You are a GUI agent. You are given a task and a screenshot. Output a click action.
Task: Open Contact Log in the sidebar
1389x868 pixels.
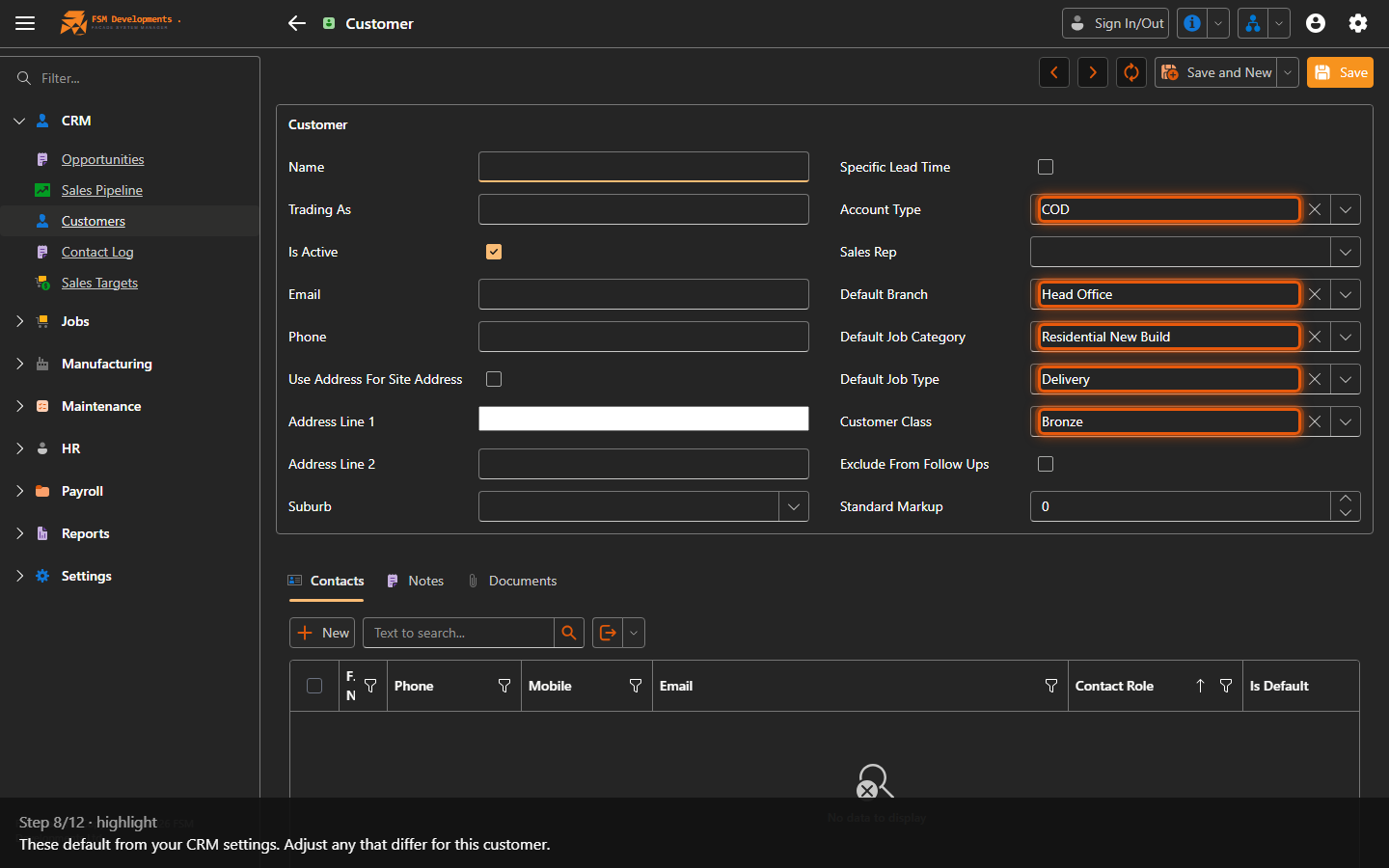coord(97,252)
